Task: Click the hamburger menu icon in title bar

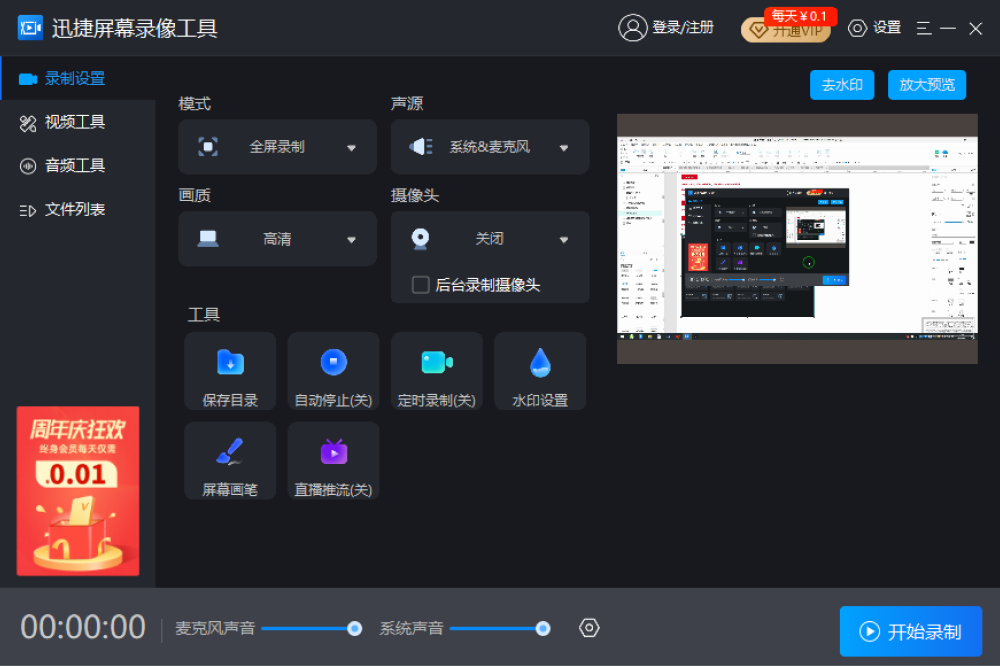Action: [x=923, y=28]
